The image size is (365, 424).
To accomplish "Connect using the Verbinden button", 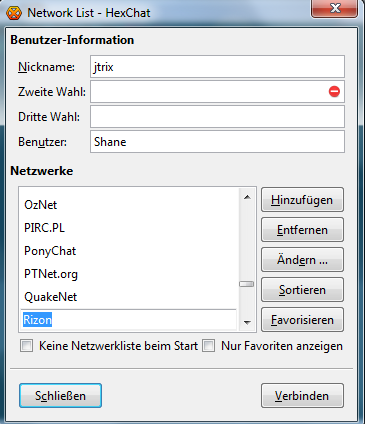I will click(x=302, y=396).
